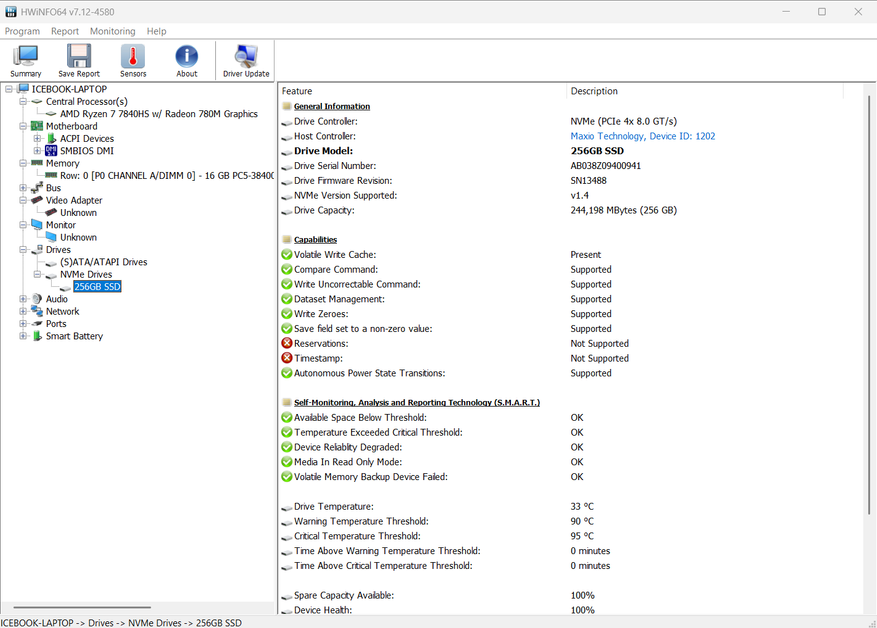Click the red X beside Timestamp

point(287,358)
